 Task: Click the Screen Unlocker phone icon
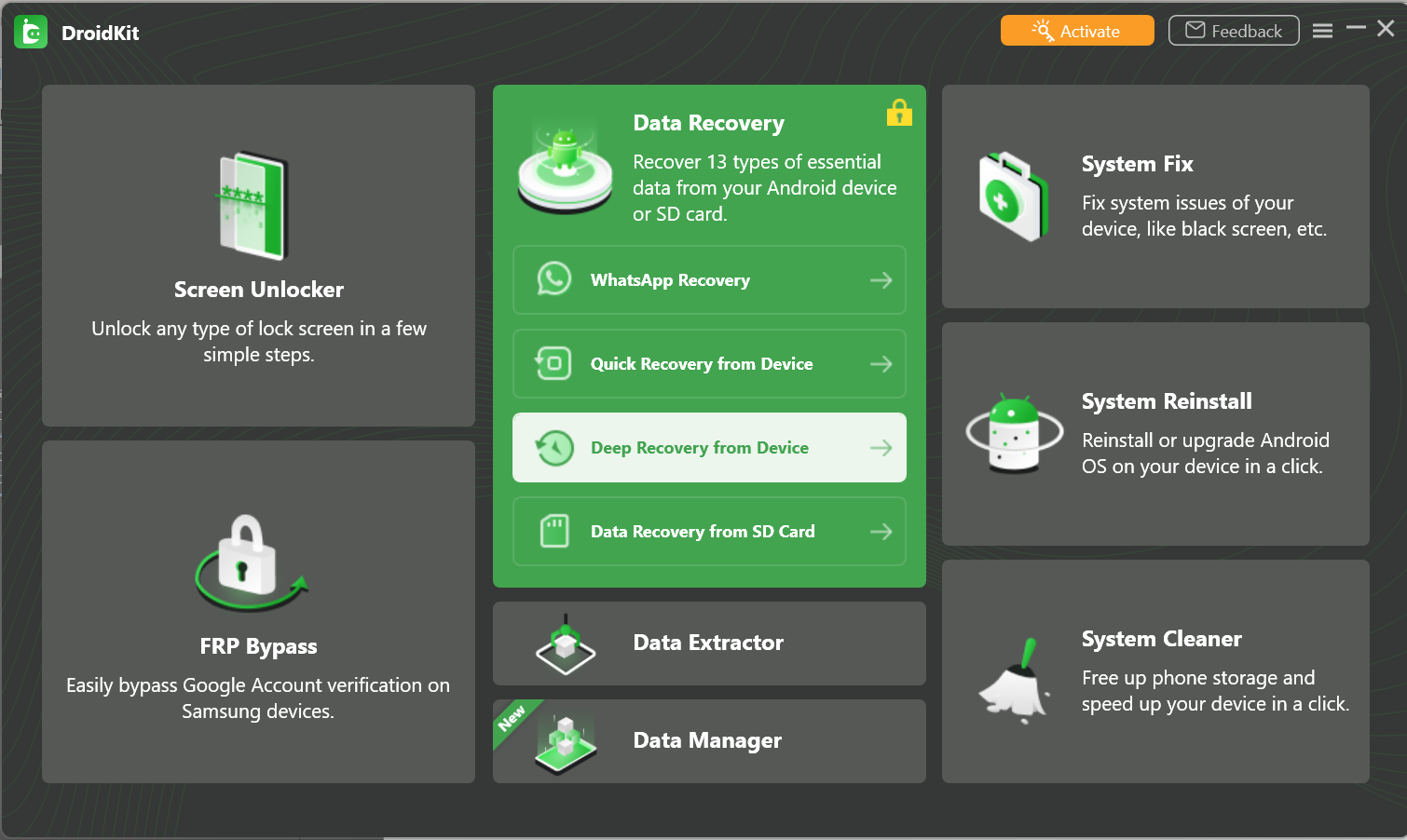(253, 205)
